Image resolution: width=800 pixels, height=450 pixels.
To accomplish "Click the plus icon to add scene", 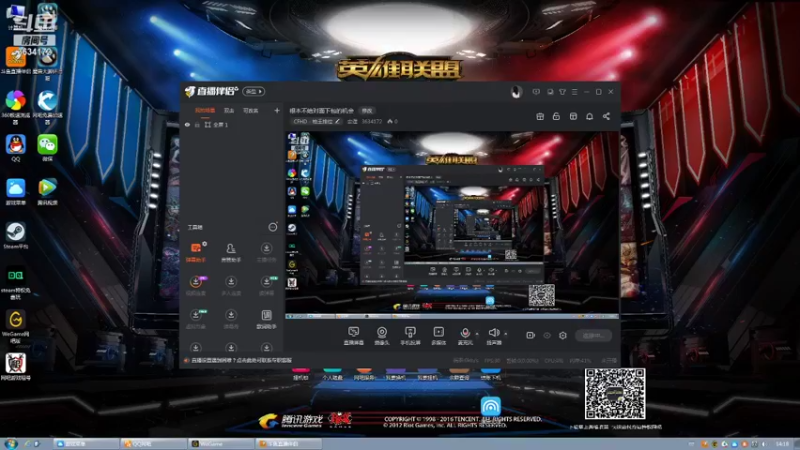I will (277, 110).
